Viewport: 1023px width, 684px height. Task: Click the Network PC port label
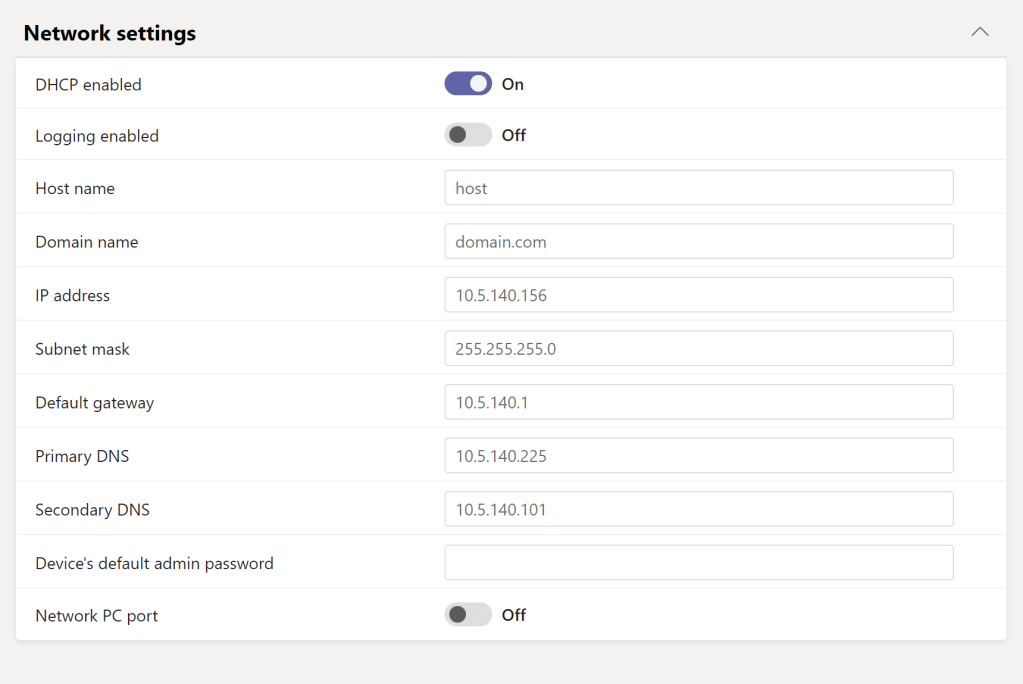(x=96, y=616)
